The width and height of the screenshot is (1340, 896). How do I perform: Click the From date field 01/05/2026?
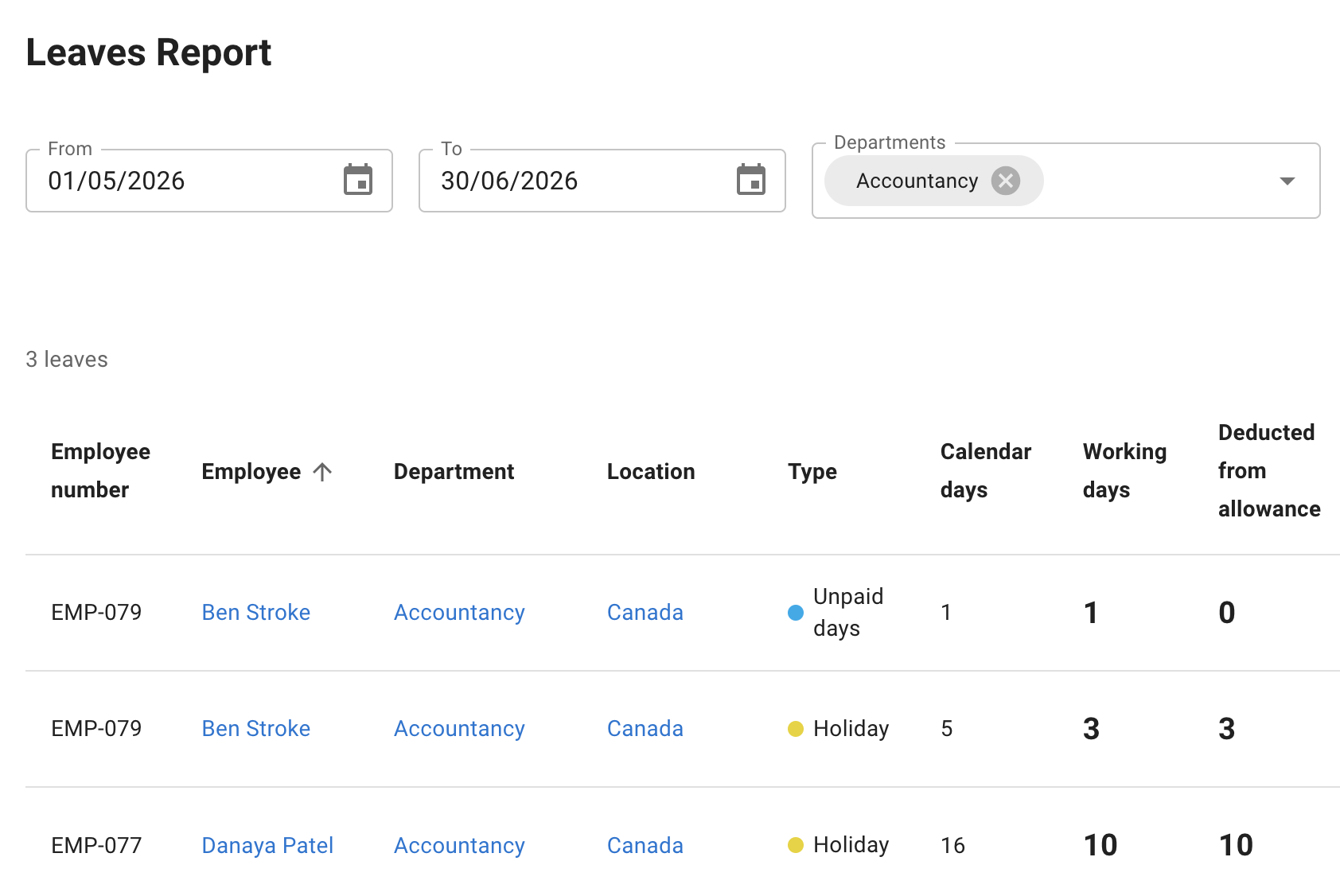pos(209,181)
